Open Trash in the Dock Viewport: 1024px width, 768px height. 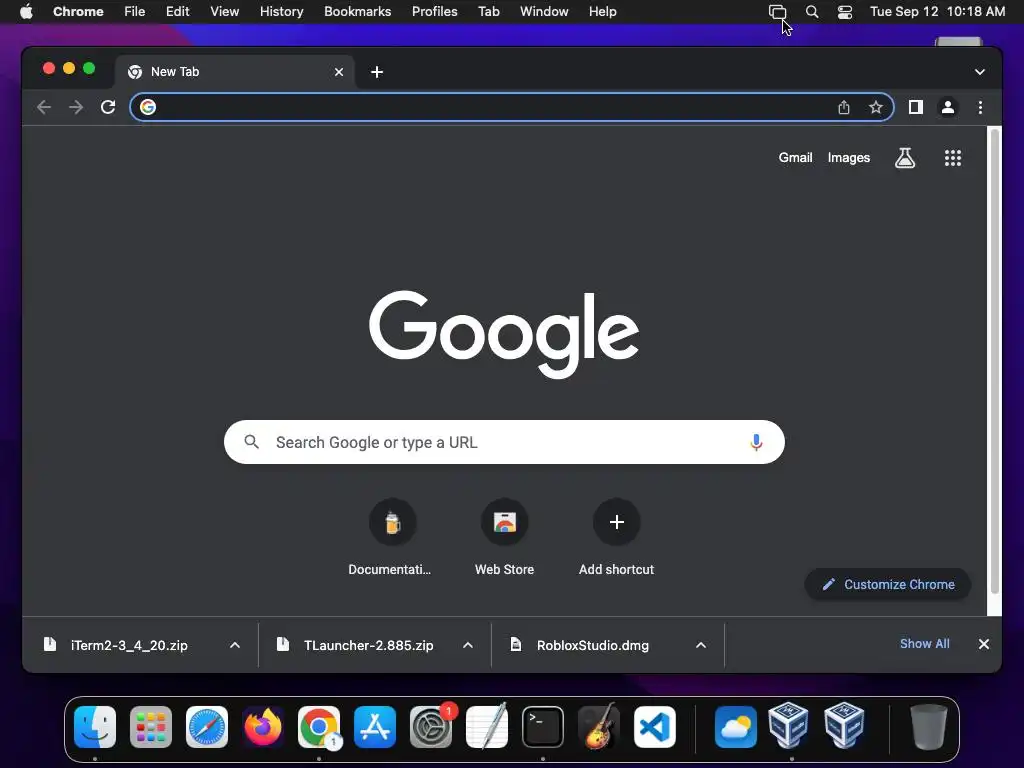point(928,726)
